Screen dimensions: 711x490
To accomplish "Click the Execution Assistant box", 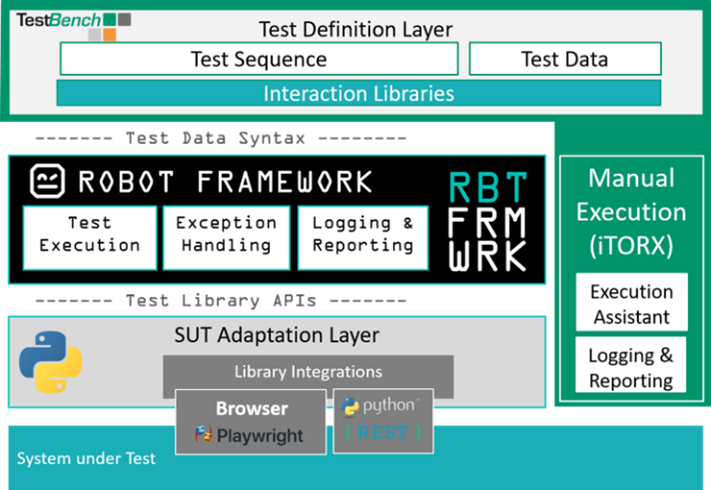I will click(x=632, y=302).
